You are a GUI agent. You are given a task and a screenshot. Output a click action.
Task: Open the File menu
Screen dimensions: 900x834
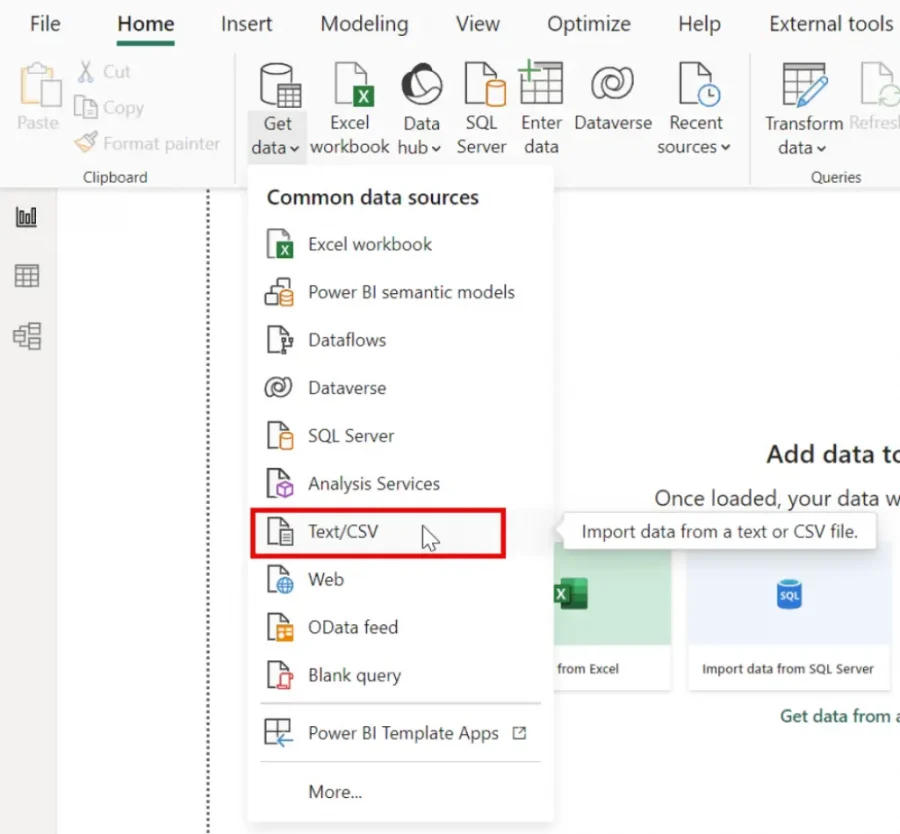coord(45,24)
